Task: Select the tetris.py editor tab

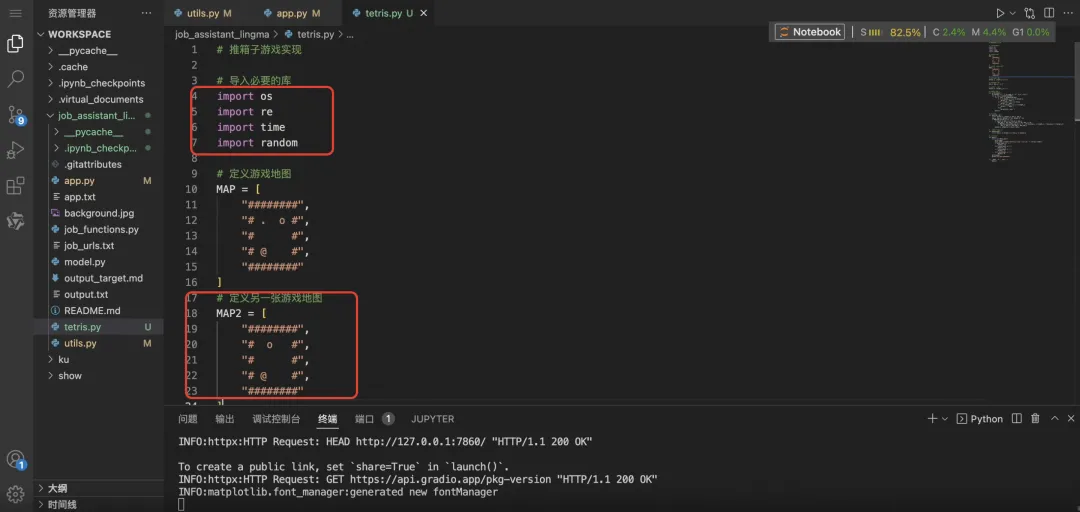Action: coord(382,13)
